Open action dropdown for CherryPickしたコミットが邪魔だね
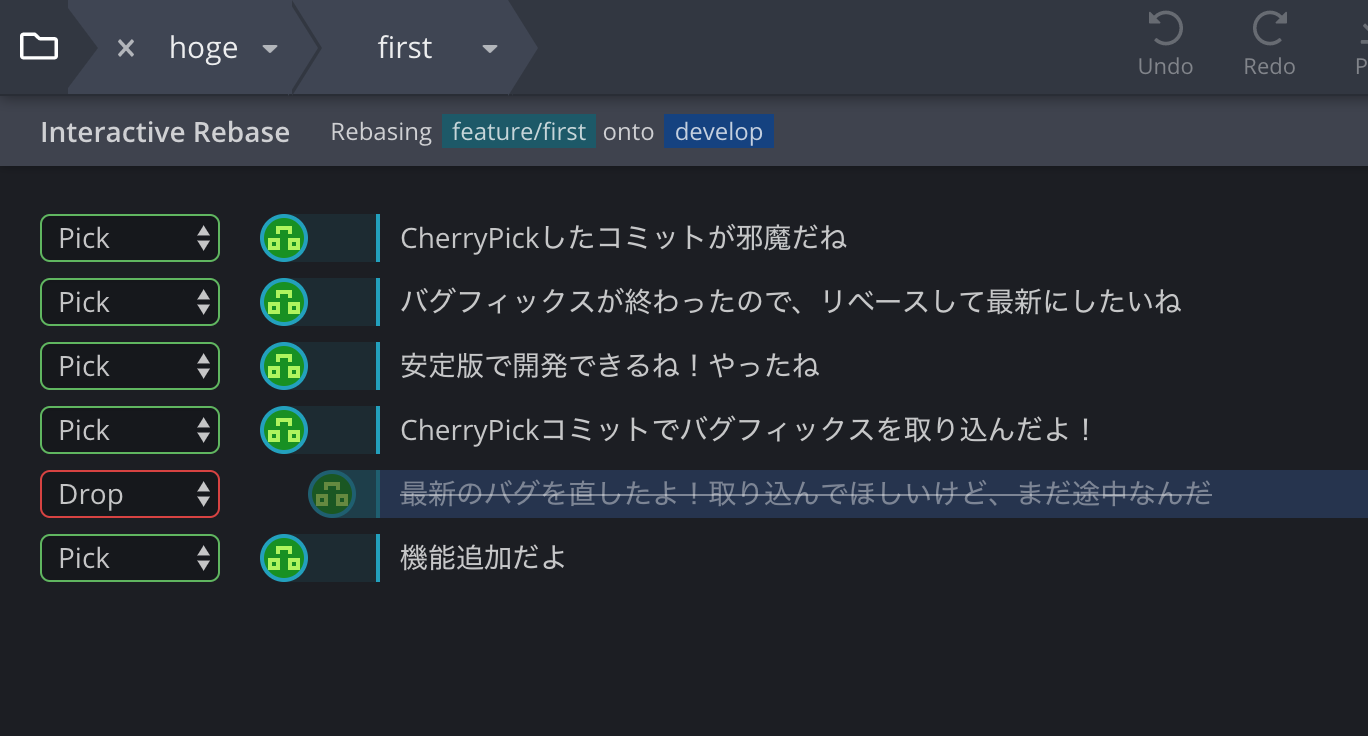 click(130, 238)
